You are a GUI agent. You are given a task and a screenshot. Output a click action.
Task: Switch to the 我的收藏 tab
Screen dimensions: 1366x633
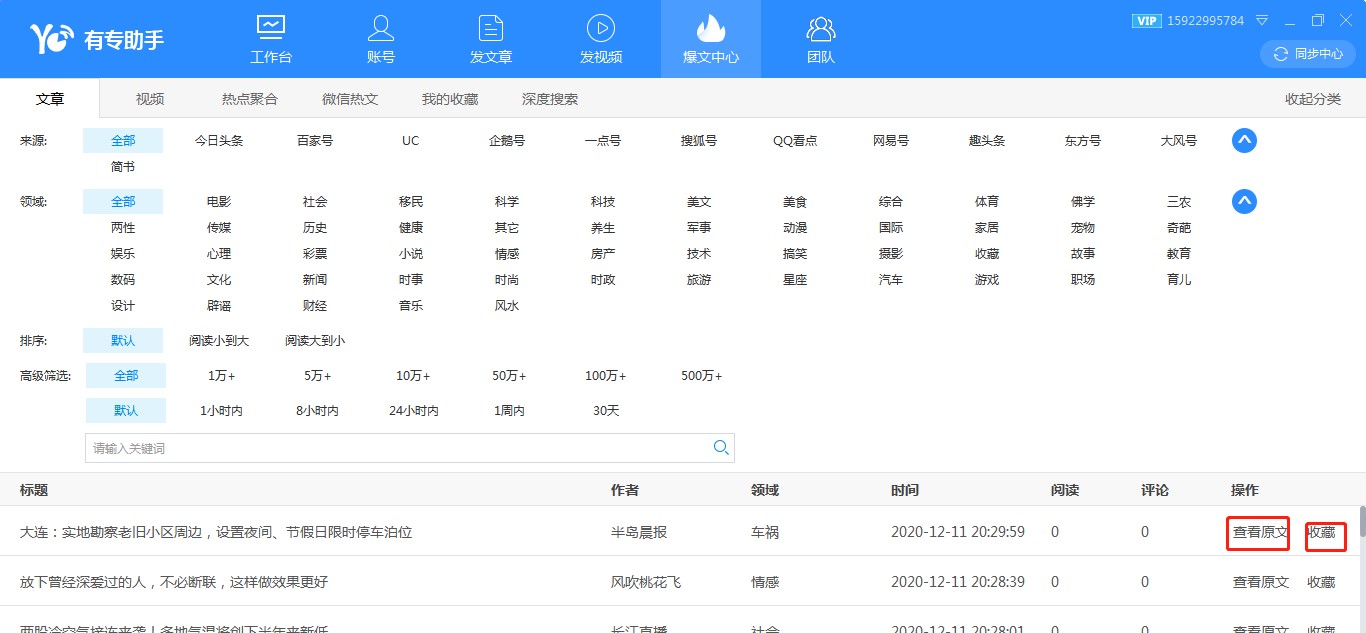coord(450,99)
